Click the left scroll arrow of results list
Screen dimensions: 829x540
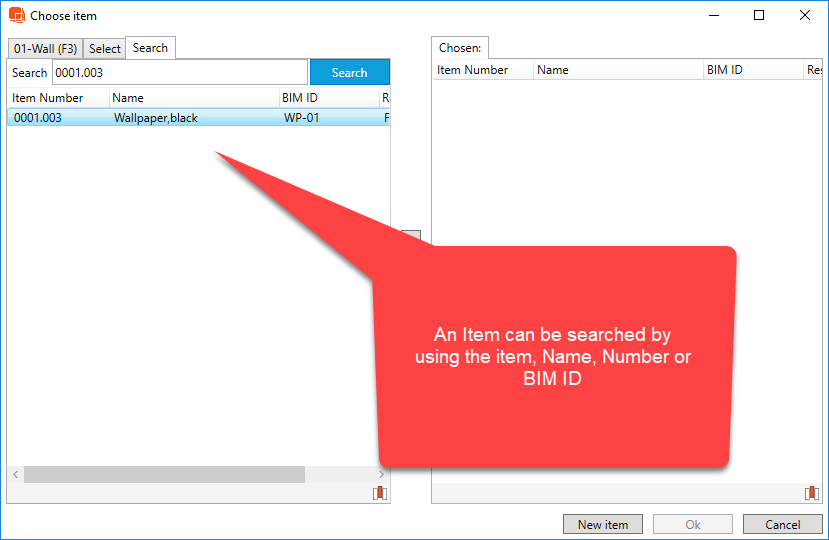tap(14, 474)
